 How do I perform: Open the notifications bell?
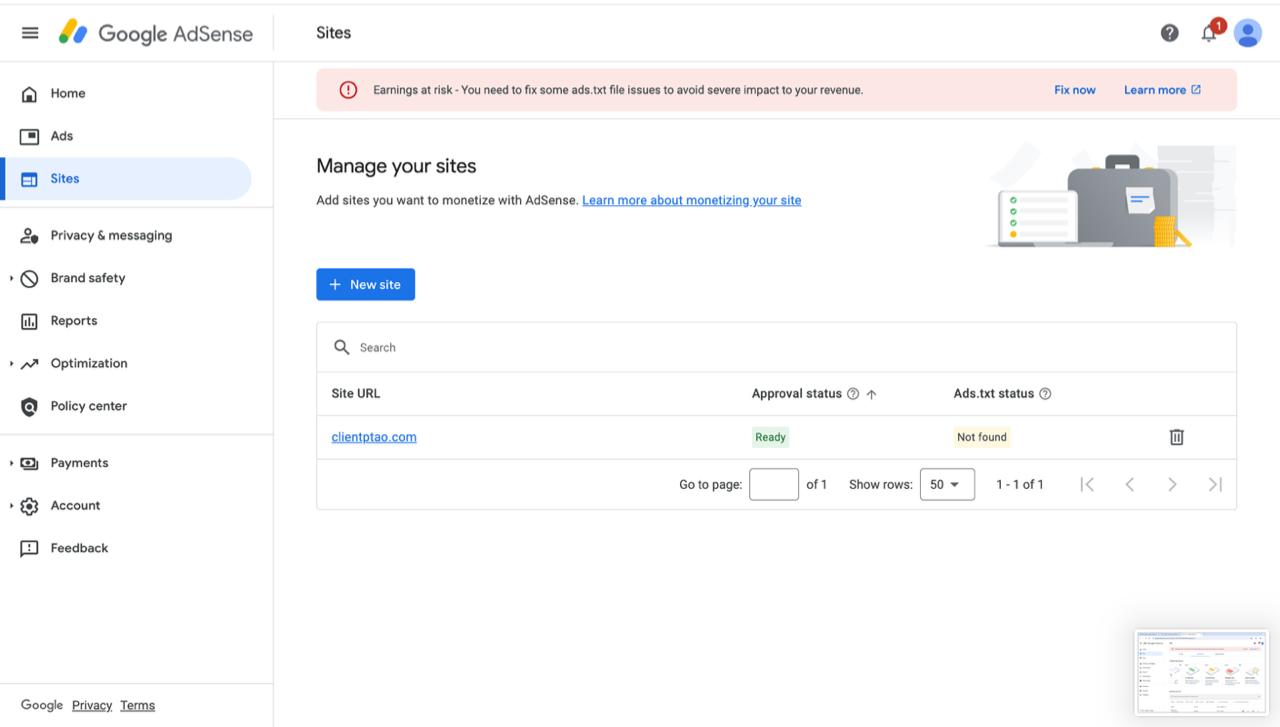click(x=1210, y=32)
